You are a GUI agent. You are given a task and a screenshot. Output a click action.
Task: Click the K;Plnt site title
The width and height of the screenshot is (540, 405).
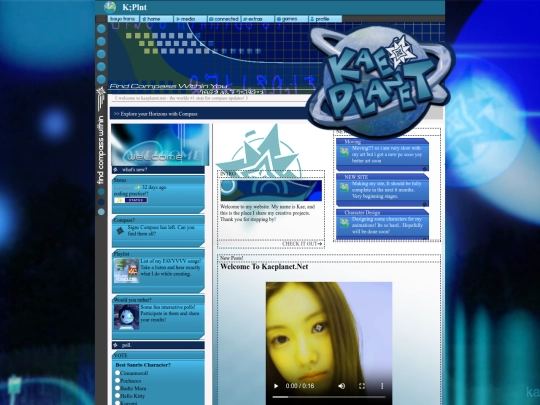[x=134, y=7]
